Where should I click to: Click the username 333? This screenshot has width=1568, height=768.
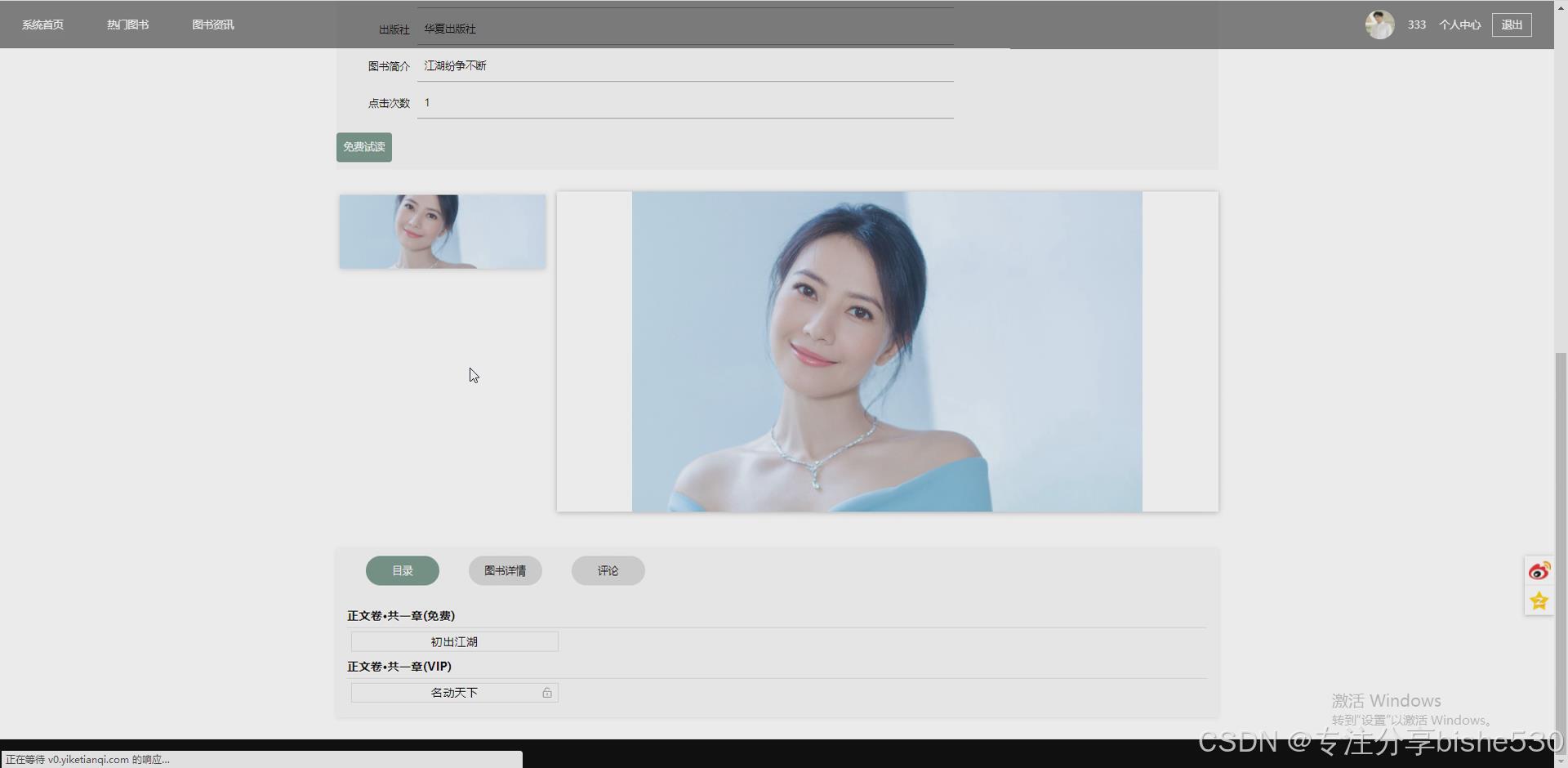[1417, 25]
